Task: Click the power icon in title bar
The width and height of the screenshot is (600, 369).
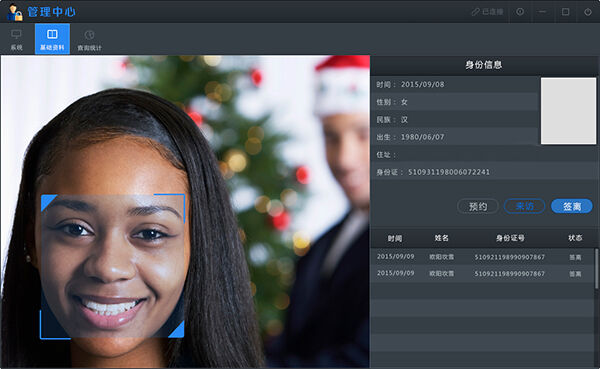Action: (588, 12)
